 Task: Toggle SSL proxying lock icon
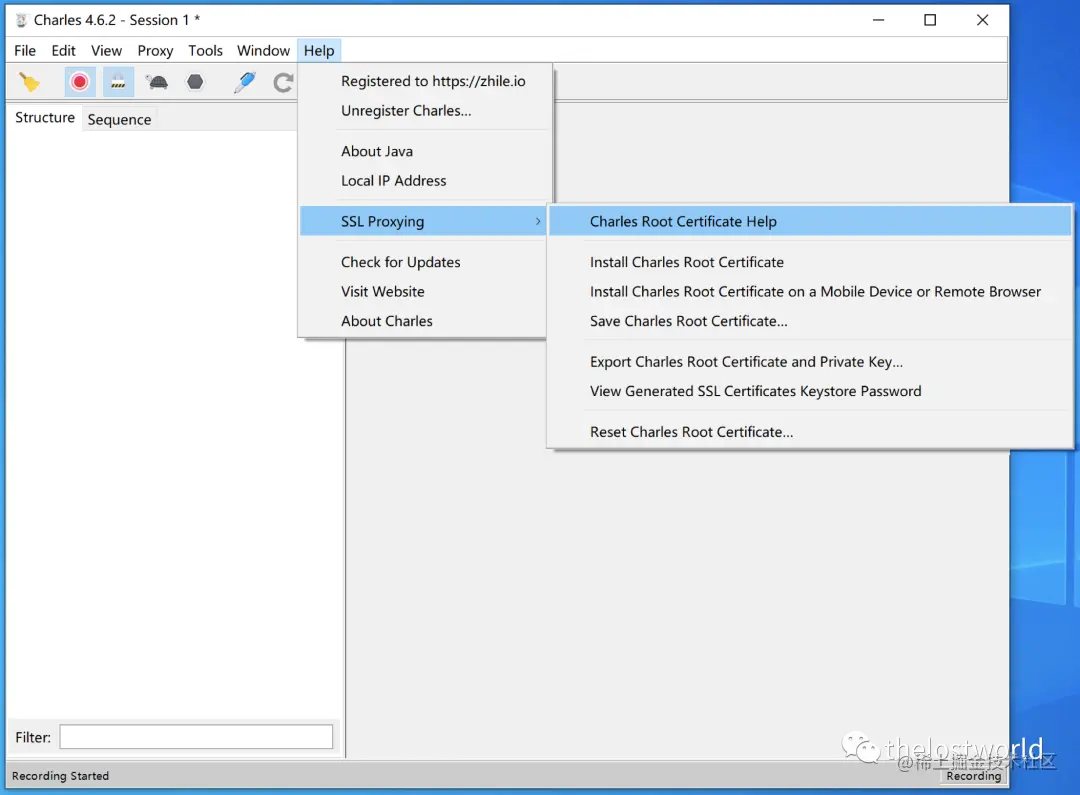[118, 82]
